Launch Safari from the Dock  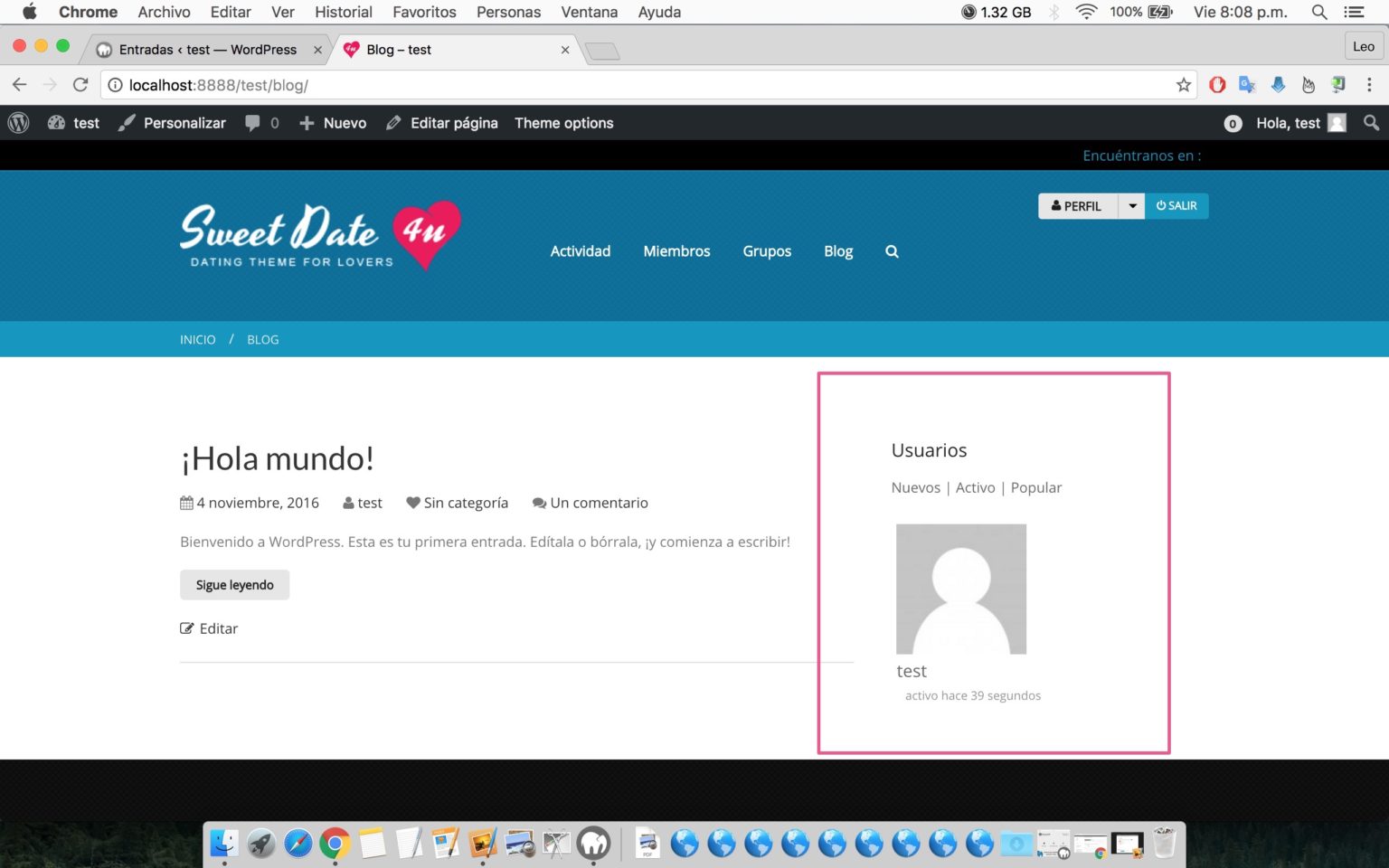click(x=298, y=843)
